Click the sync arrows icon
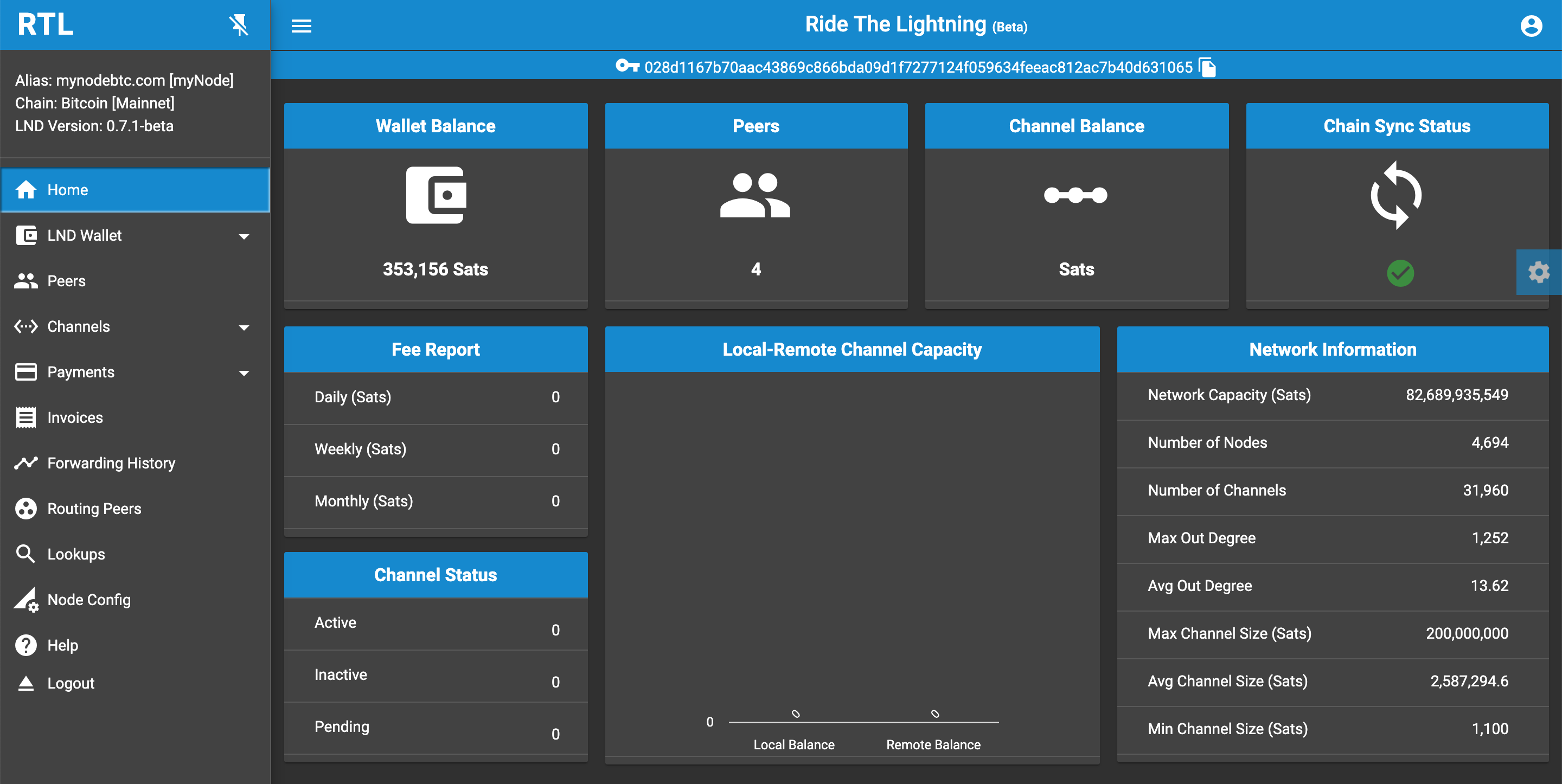The image size is (1562, 784). (1397, 195)
